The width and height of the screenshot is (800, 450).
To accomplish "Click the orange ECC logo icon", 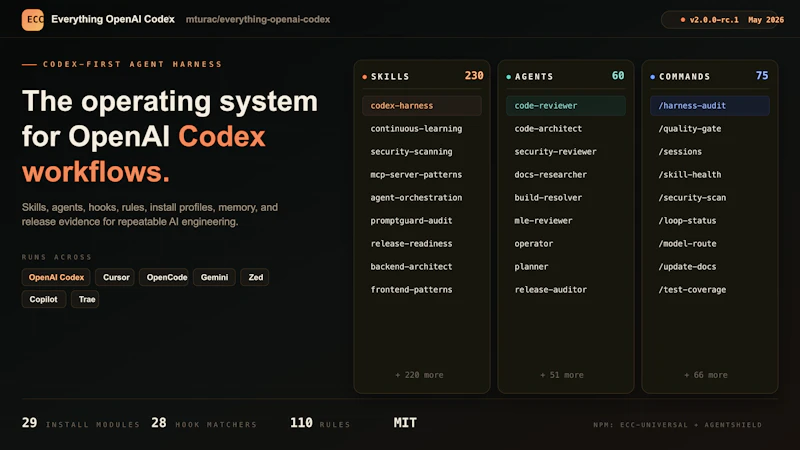I will coord(33,20).
